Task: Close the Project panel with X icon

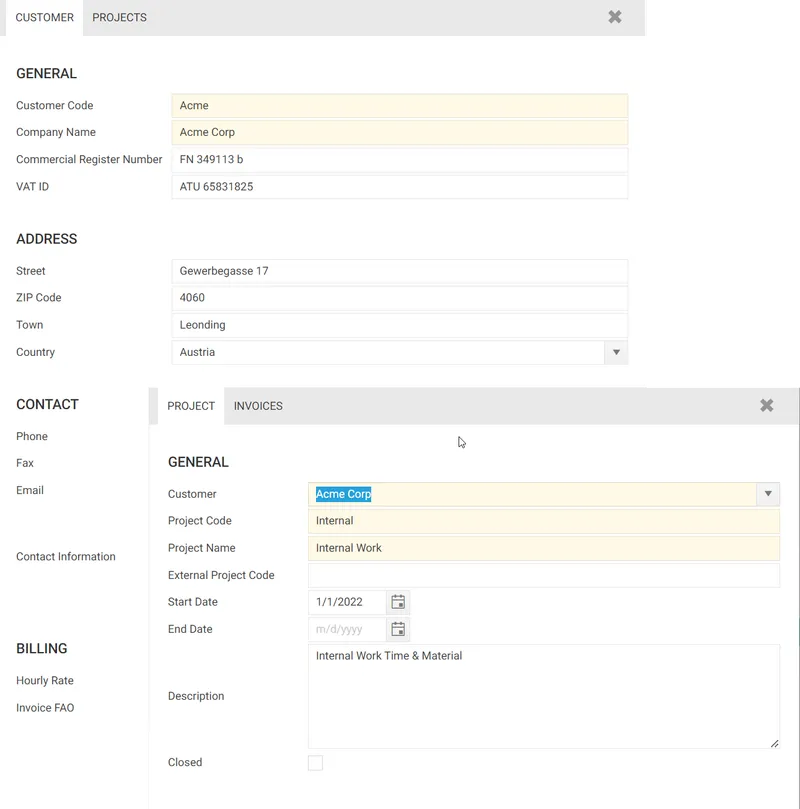Action: (767, 405)
